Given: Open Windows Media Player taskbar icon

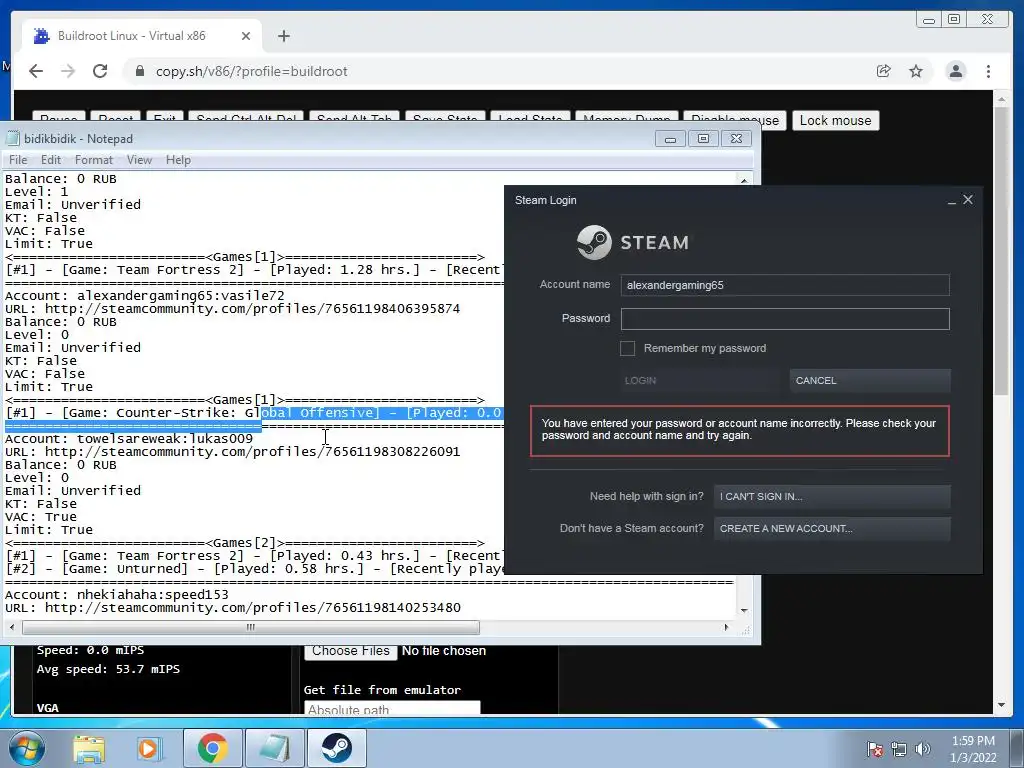Looking at the screenshot, I should tap(148, 748).
